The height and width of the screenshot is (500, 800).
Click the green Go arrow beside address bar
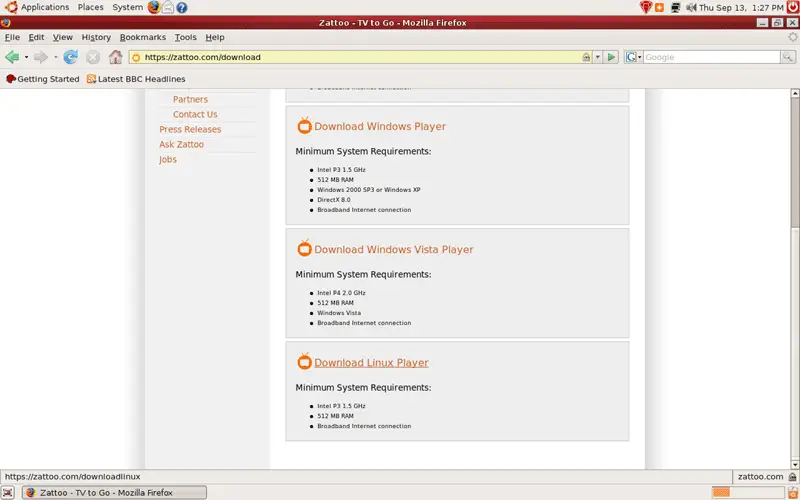(x=611, y=57)
